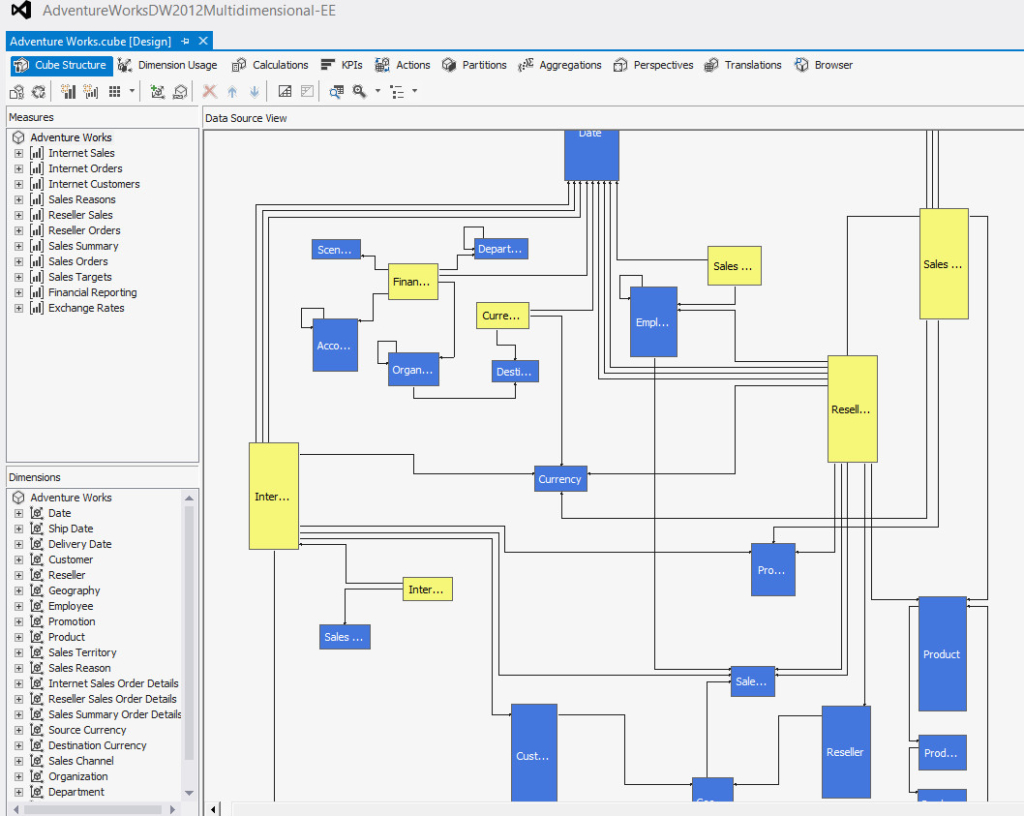Select the Internet Sales Order Details dimension
The image size is (1024, 816).
pos(113,683)
